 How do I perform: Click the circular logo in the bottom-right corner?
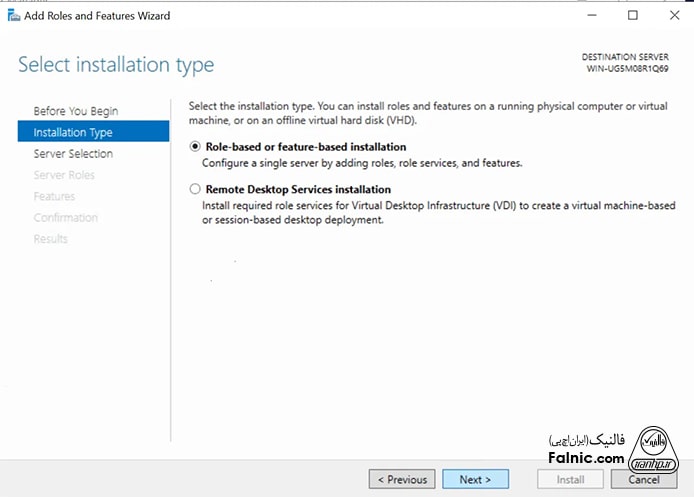[656, 449]
